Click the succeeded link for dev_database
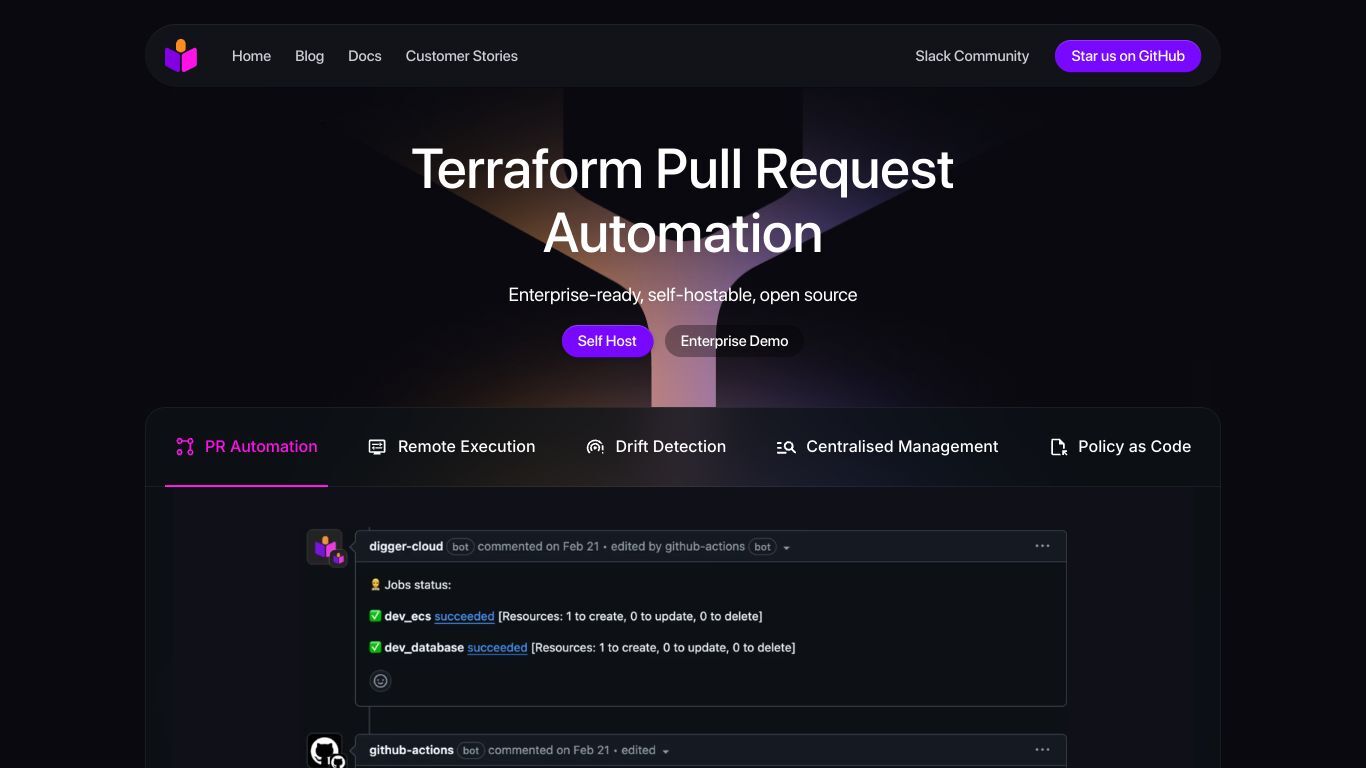 [x=497, y=647]
